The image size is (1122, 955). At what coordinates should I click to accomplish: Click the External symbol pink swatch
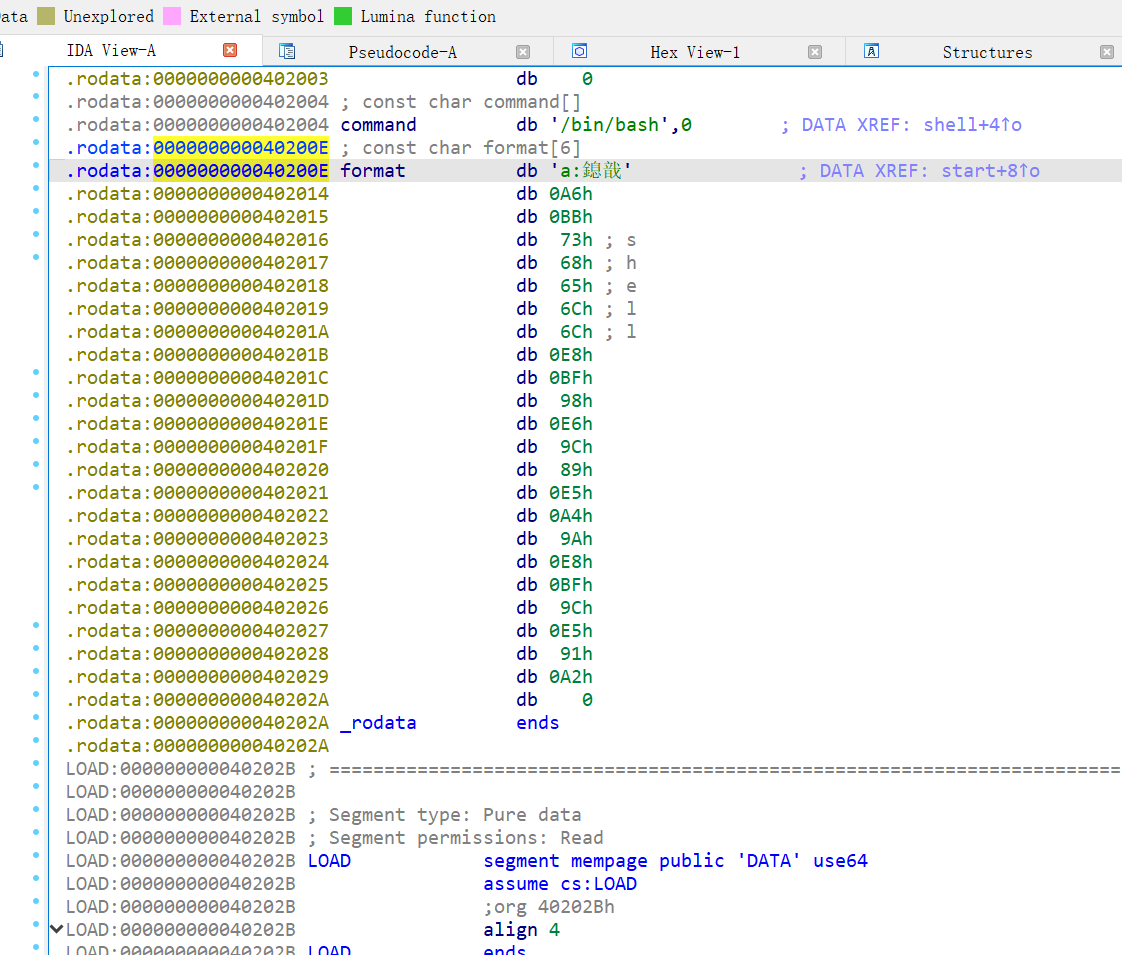172,16
